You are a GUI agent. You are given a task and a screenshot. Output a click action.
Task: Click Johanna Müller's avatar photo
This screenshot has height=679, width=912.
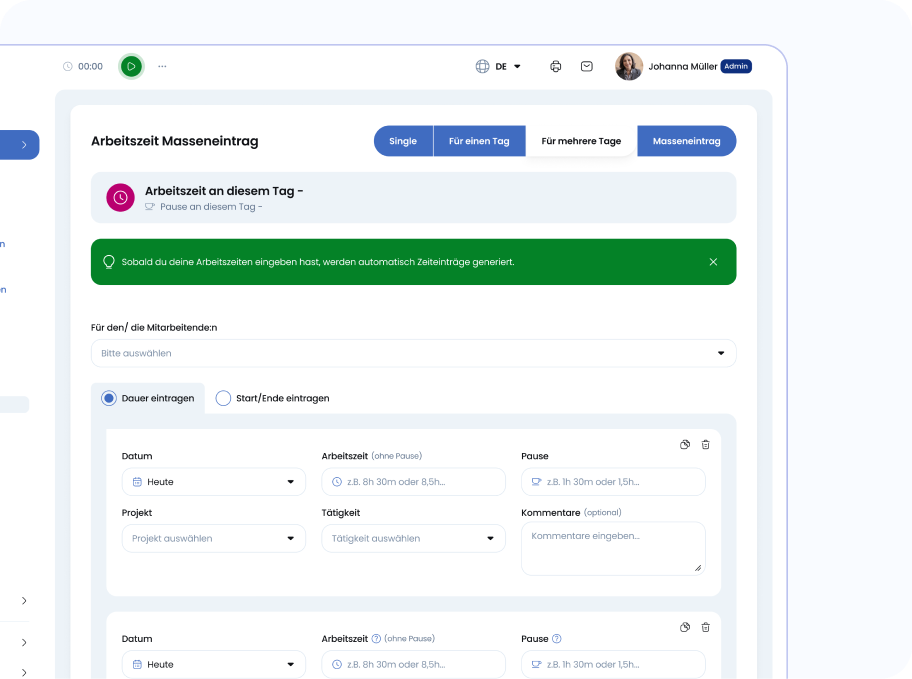629,66
